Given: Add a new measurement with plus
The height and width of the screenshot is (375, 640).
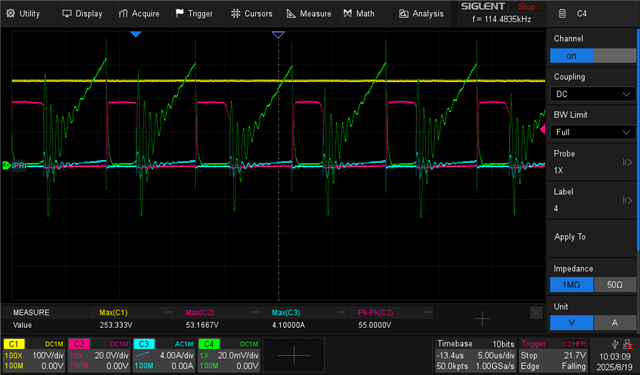Looking at the screenshot, I should [x=482, y=319].
